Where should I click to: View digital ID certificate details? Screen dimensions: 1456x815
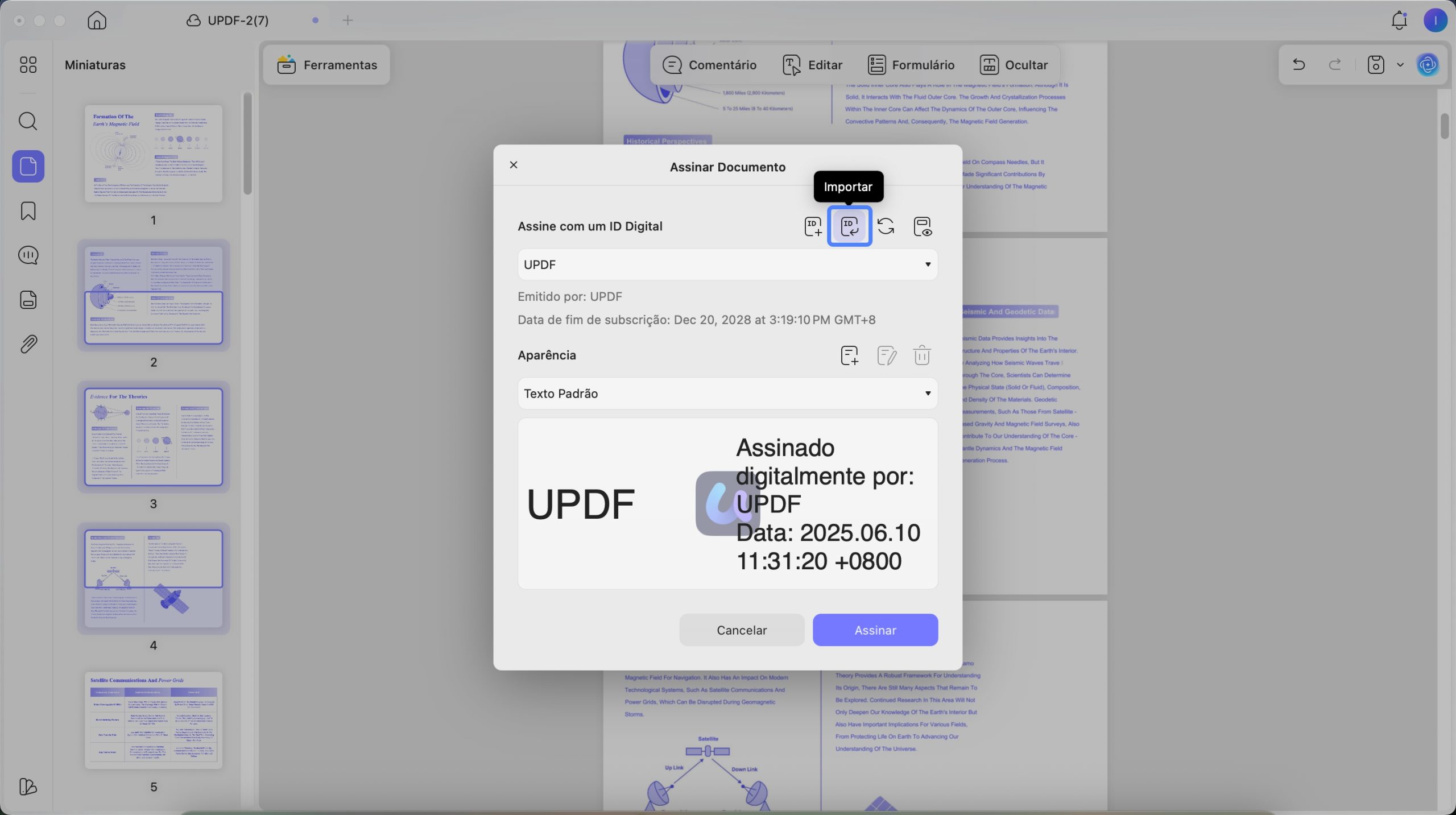pyautogui.click(x=923, y=226)
